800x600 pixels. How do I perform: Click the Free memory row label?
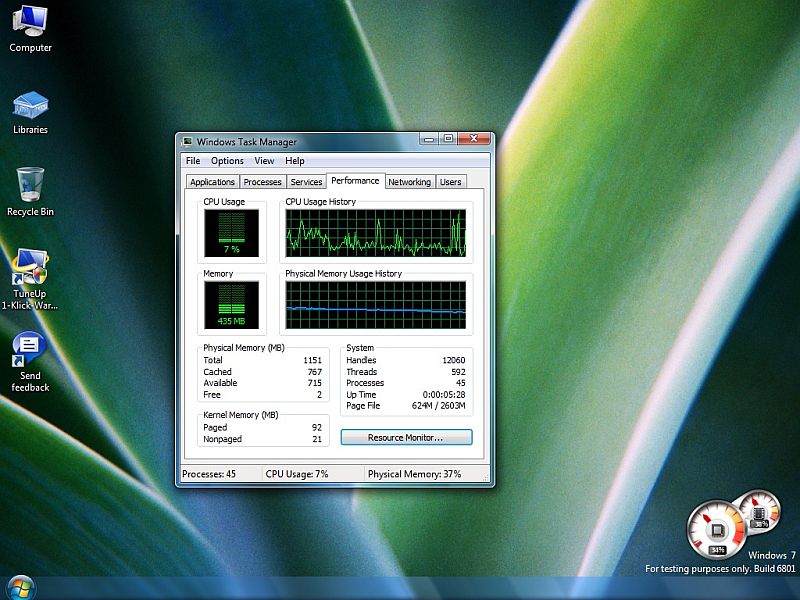pyautogui.click(x=212, y=395)
